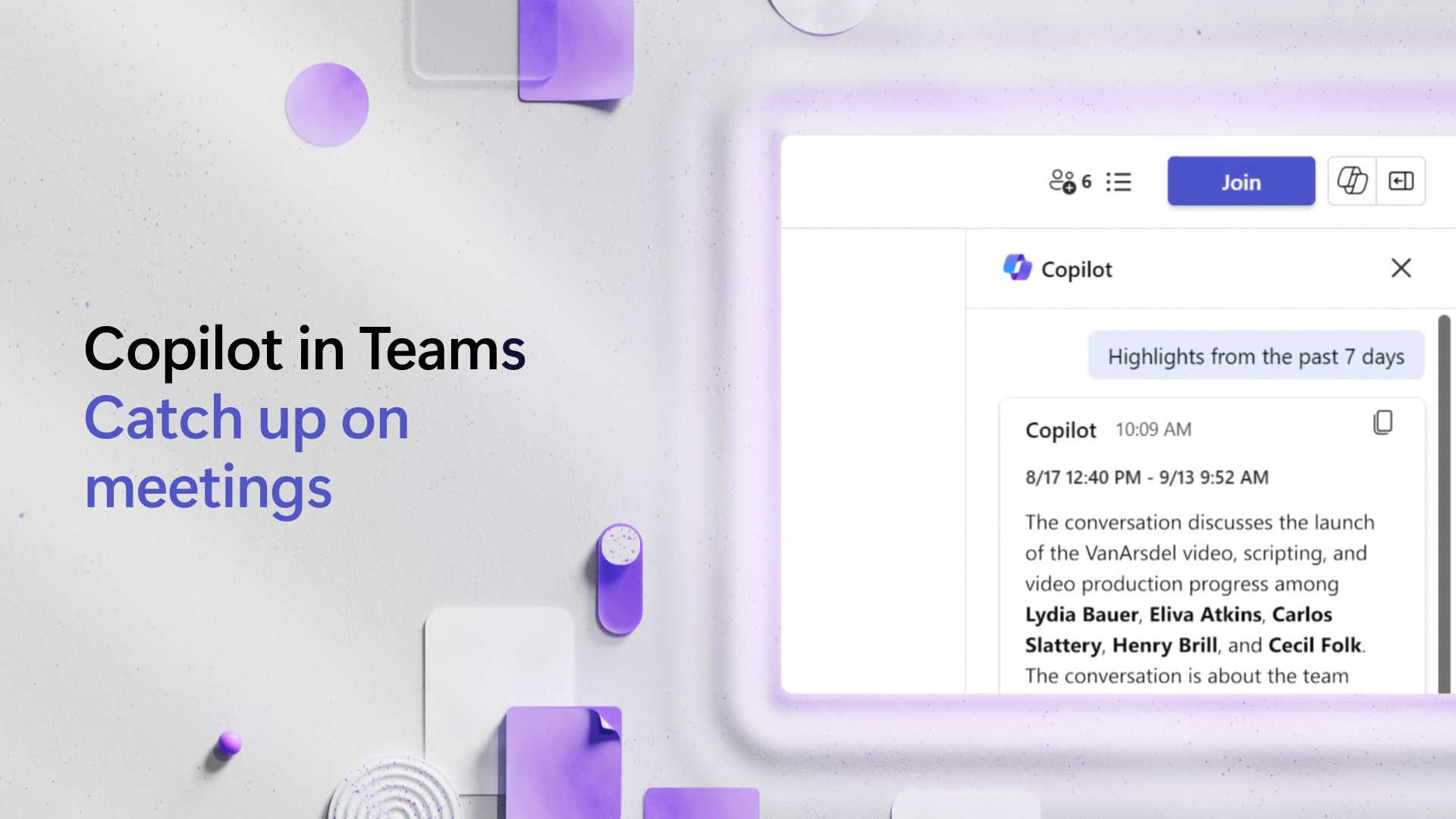Click the copy message icon next to Copilot
The image size is (1456, 819).
pyautogui.click(x=1383, y=422)
